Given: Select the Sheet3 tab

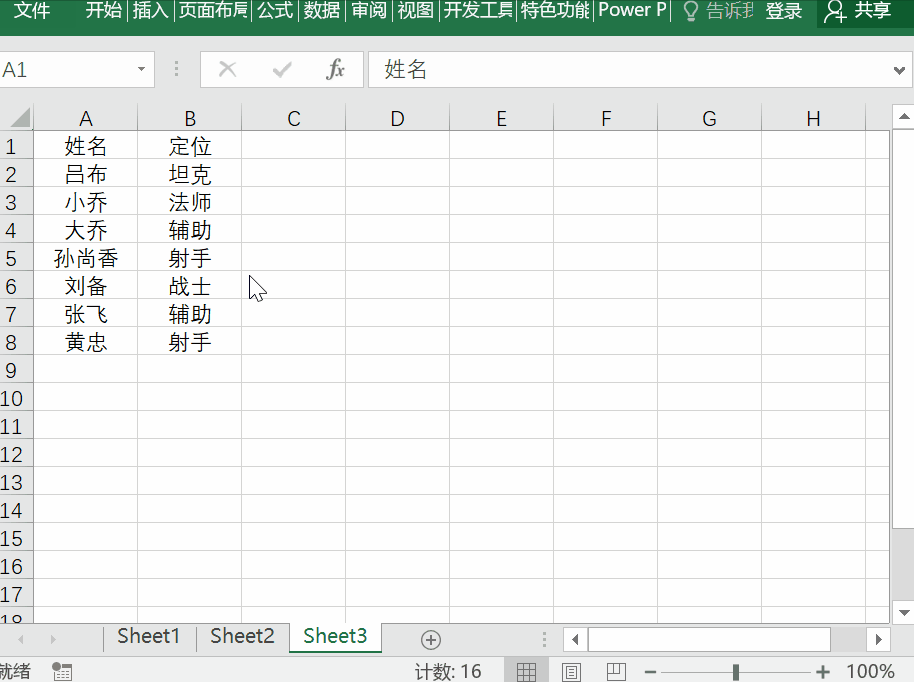Looking at the screenshot, I should pyautogui.click(x=335, y=636).
